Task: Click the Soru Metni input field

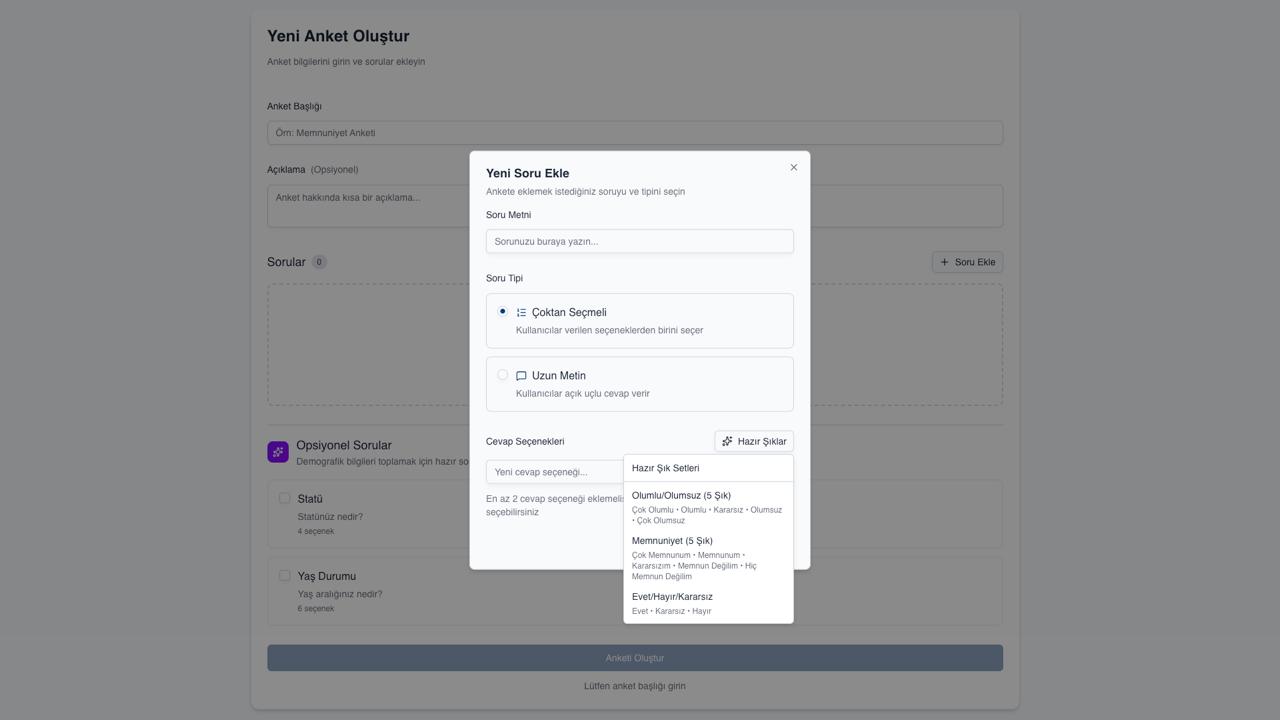Action: (x=639, y=241)
